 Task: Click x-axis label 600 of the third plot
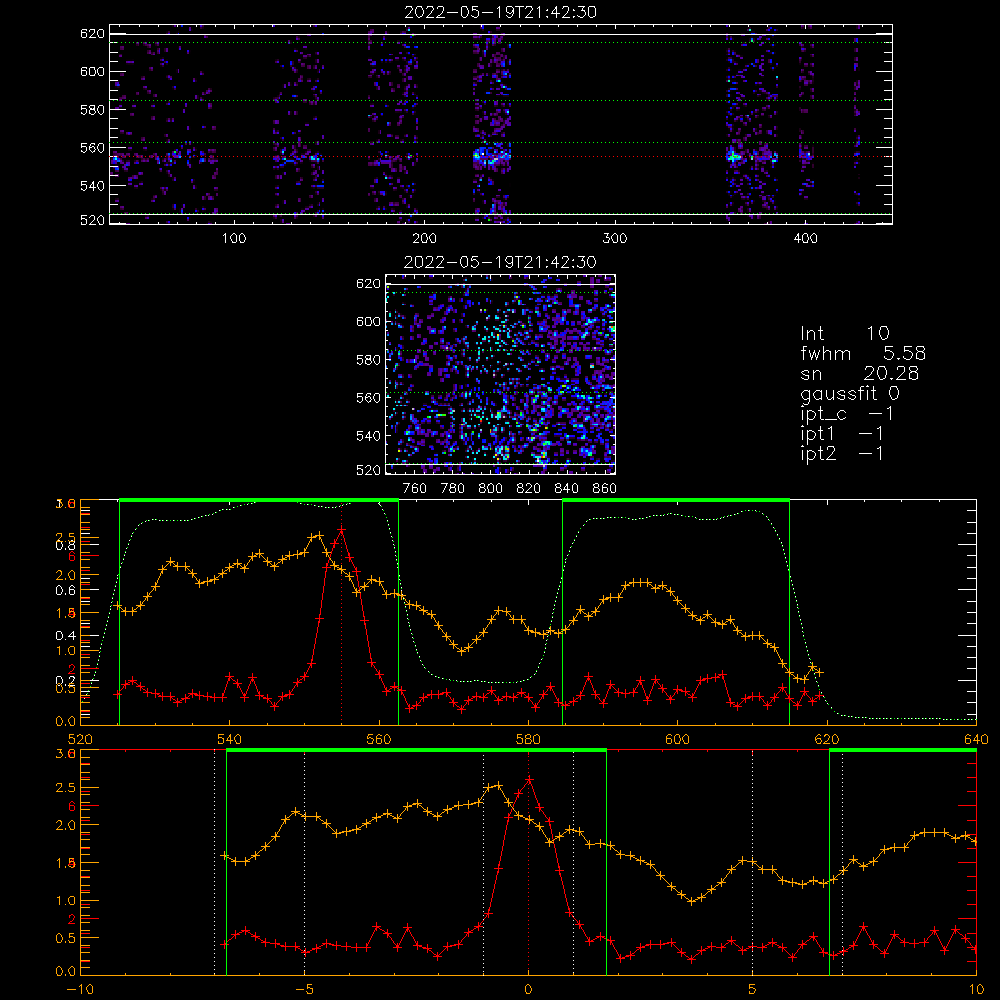pos(677,740)
